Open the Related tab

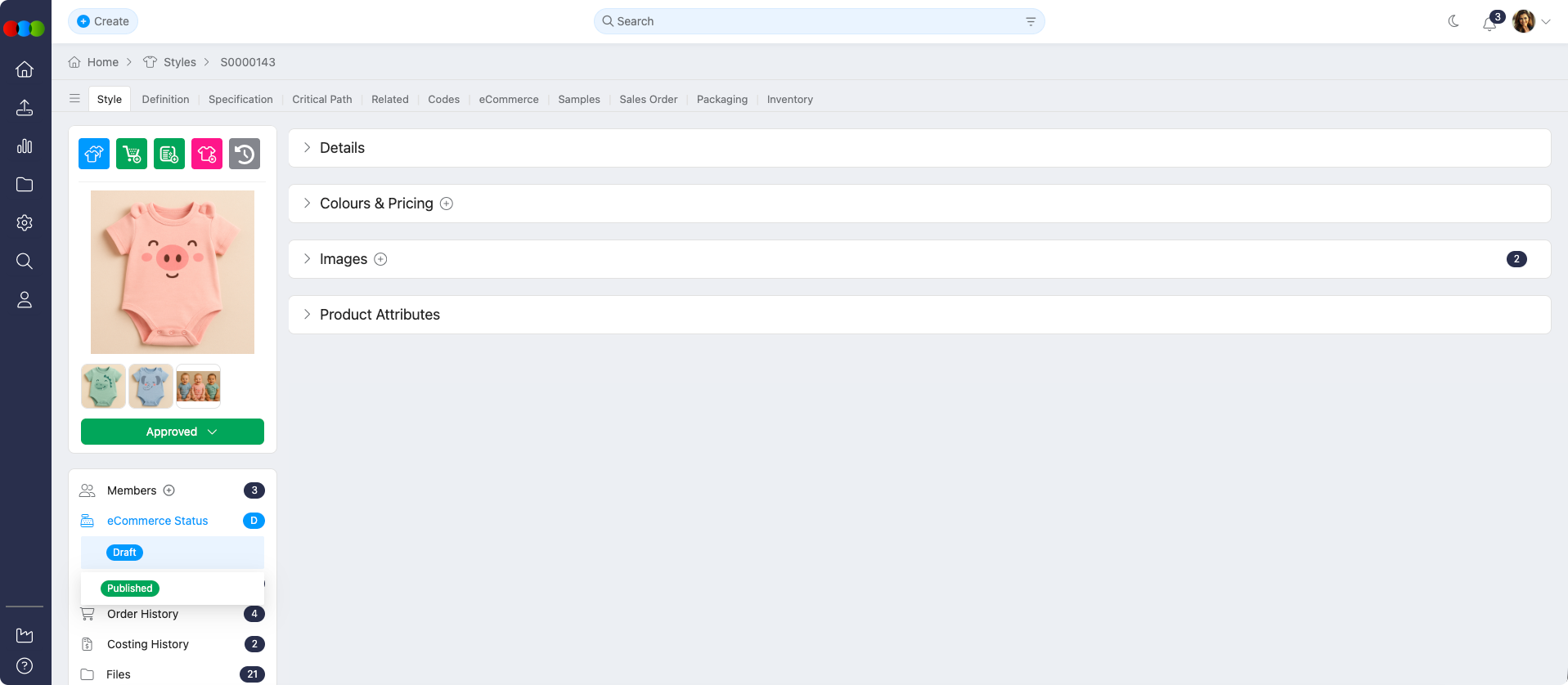click(390, 99)
